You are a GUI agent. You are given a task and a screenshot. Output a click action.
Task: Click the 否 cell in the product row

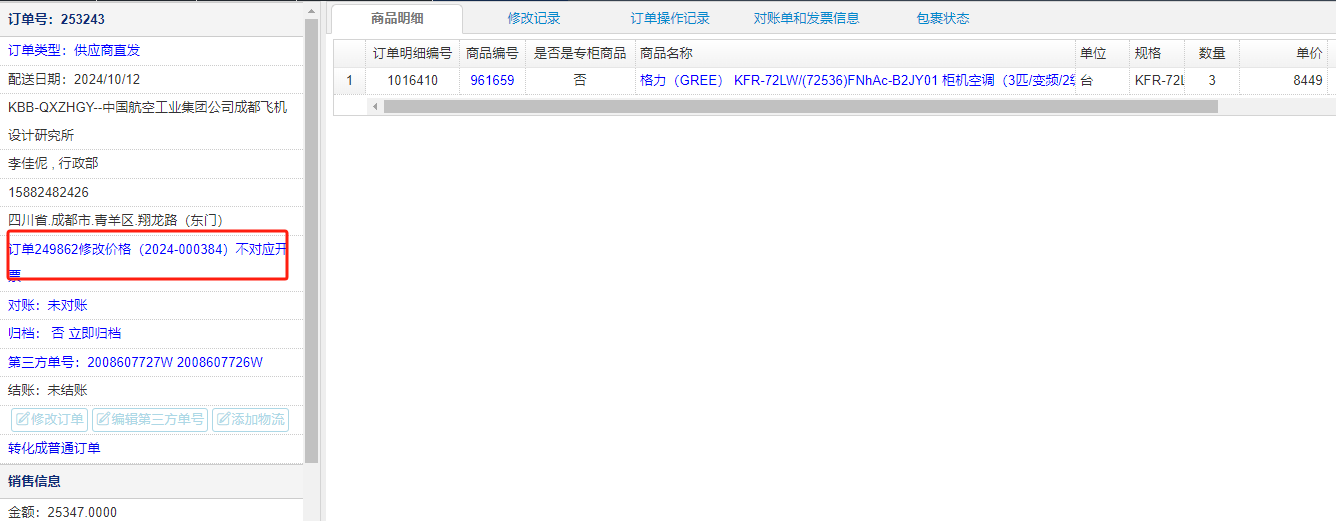(580, 80)
